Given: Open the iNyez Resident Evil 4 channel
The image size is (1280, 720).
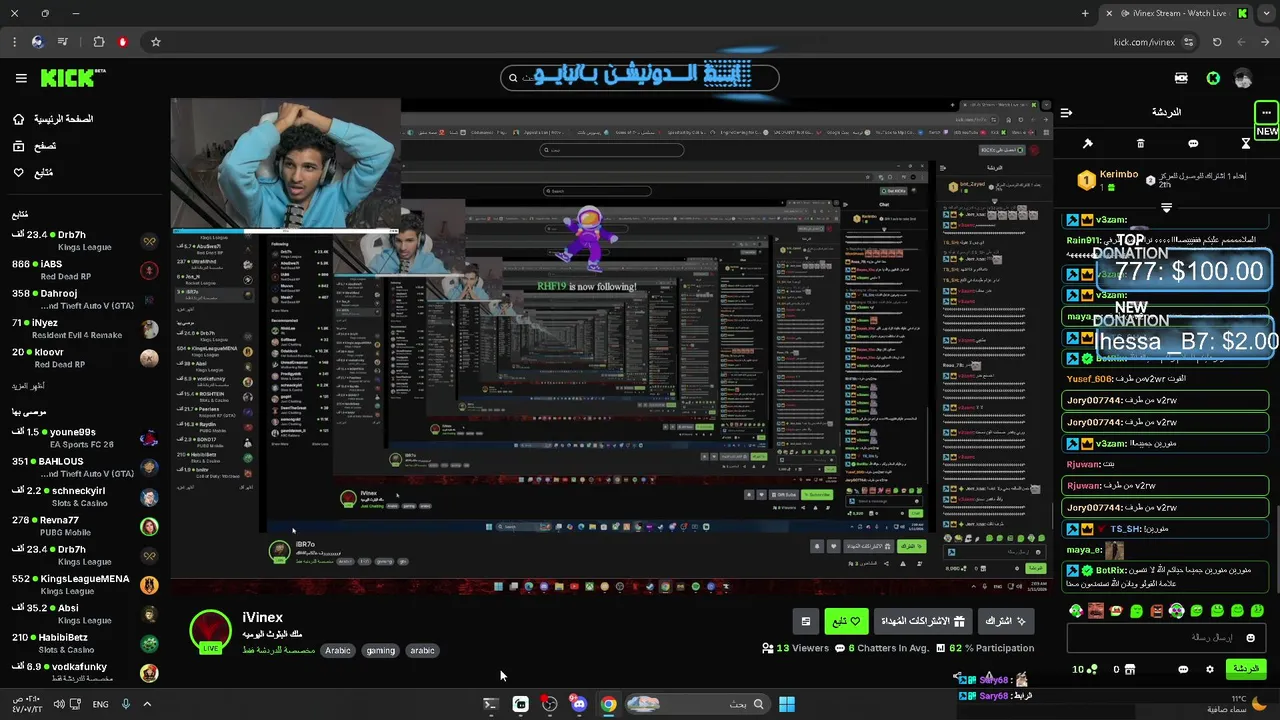Looking at the screenshot, I should coord(84,329).
